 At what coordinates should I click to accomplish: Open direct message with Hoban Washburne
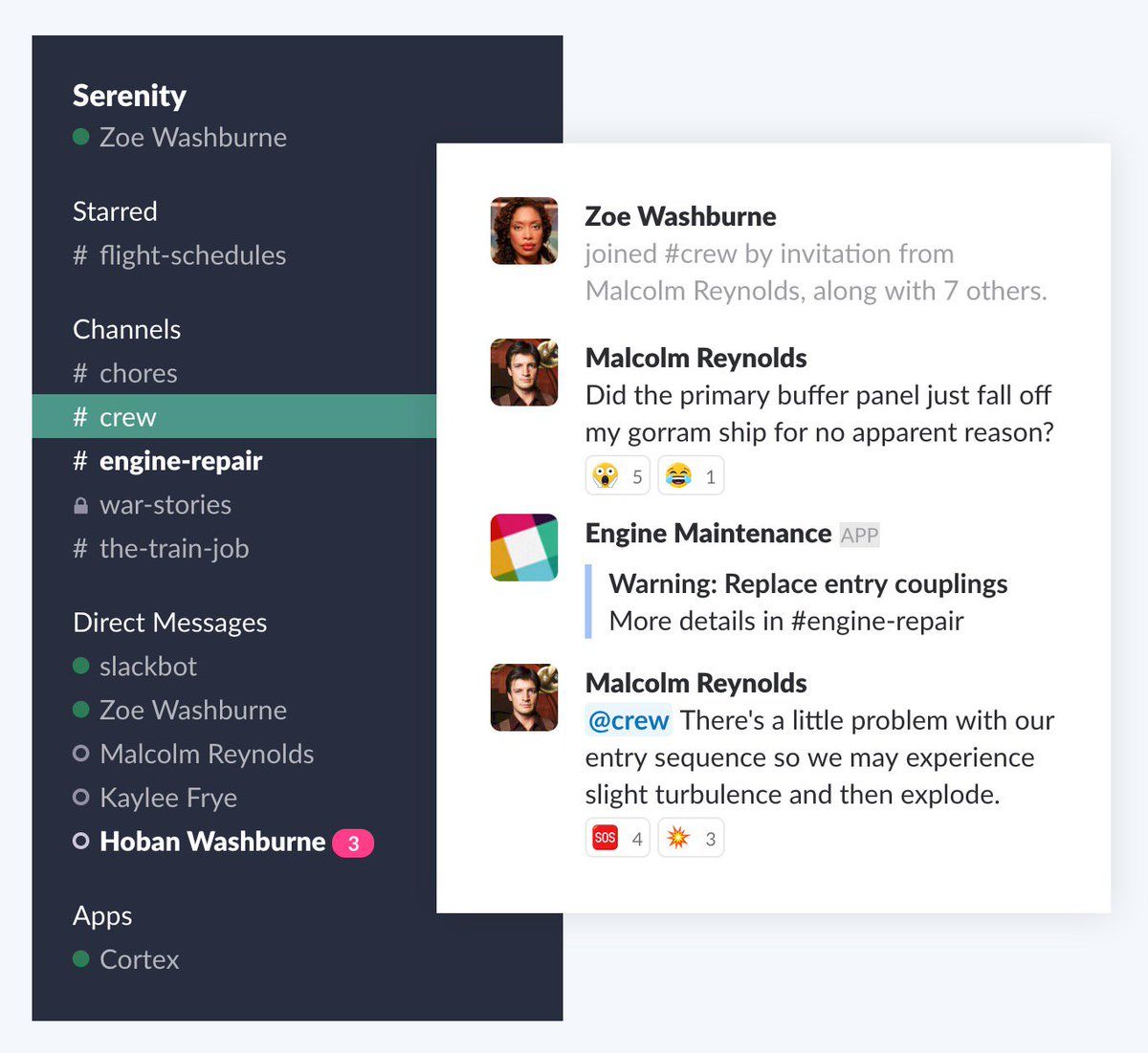[x=211, y=842]
